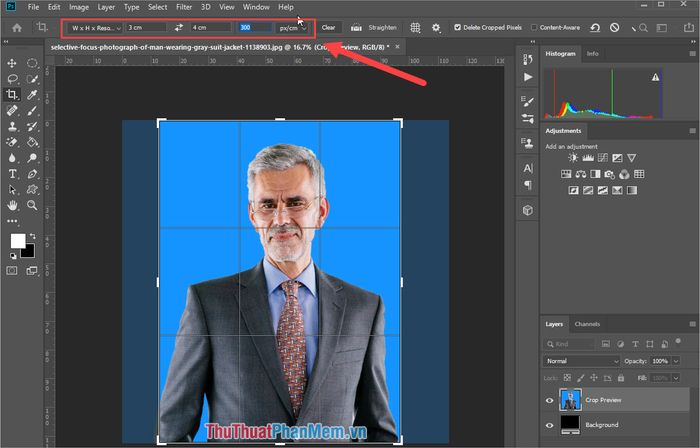This screenshot has width=700, height=448.
Task: Open Histogram panel options menu
Action: 692,54
